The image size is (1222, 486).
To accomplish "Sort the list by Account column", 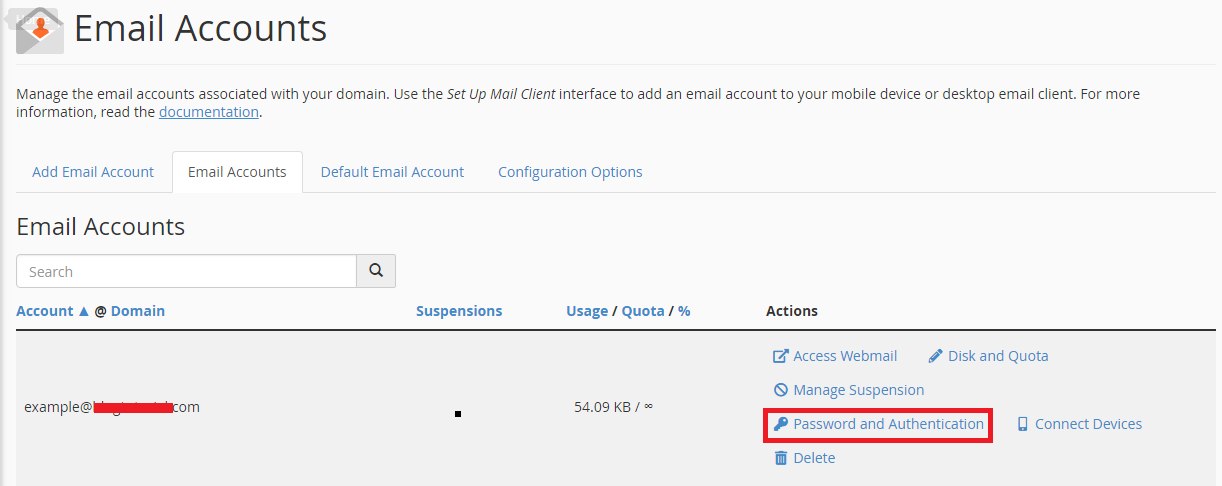I will 45,311.
